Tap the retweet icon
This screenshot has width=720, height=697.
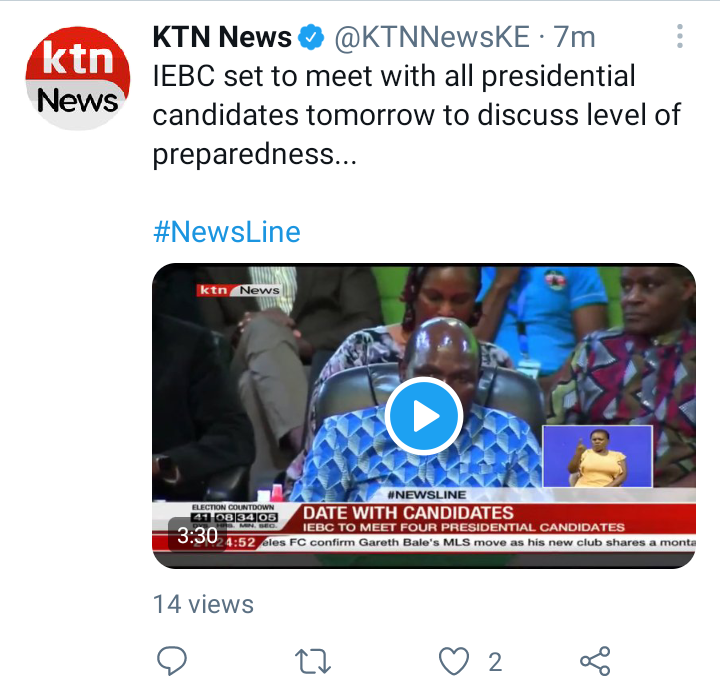click(x=312, y=661)
